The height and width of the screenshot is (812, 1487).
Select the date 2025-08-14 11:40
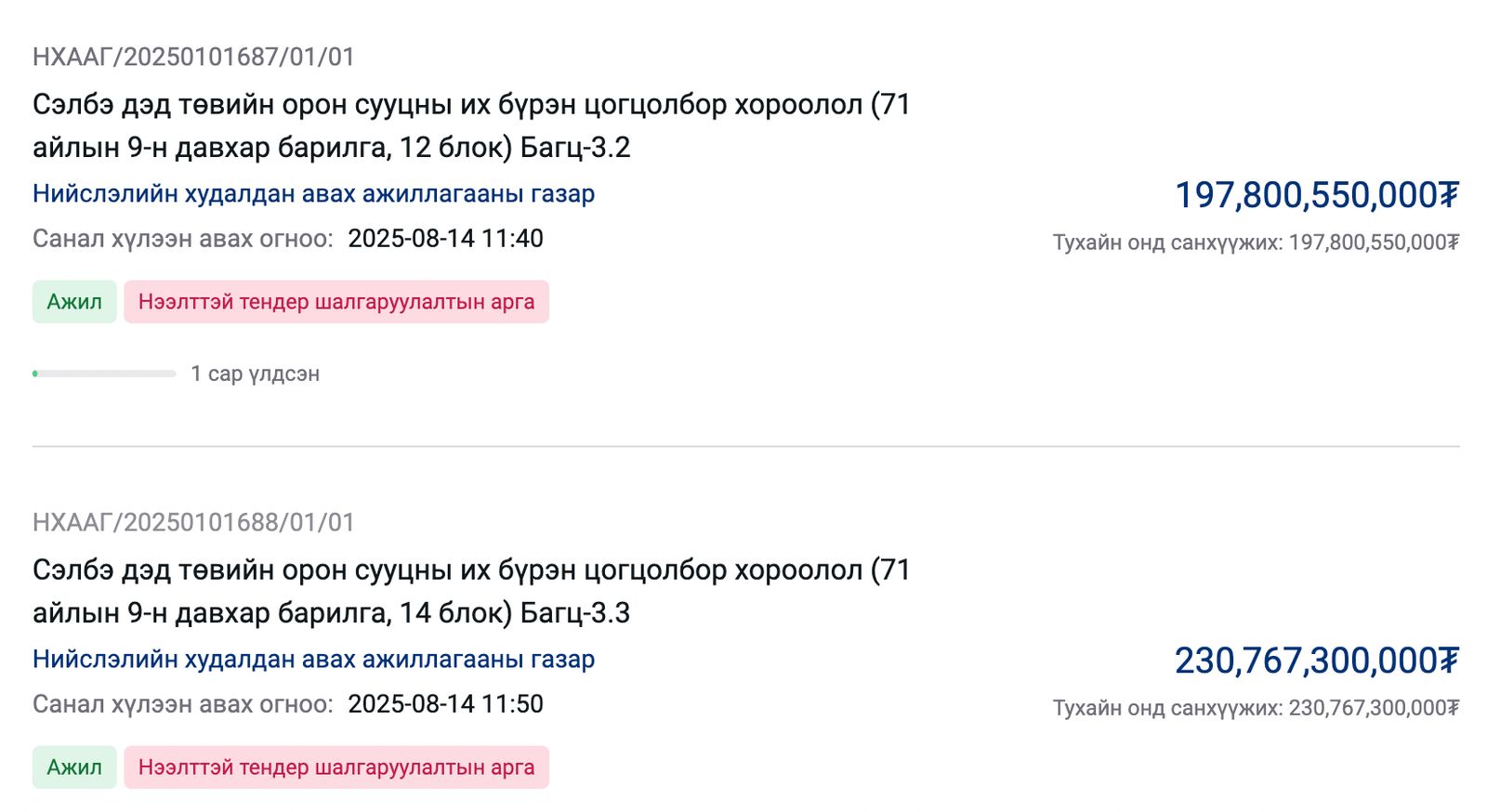(x=447, y=239)
